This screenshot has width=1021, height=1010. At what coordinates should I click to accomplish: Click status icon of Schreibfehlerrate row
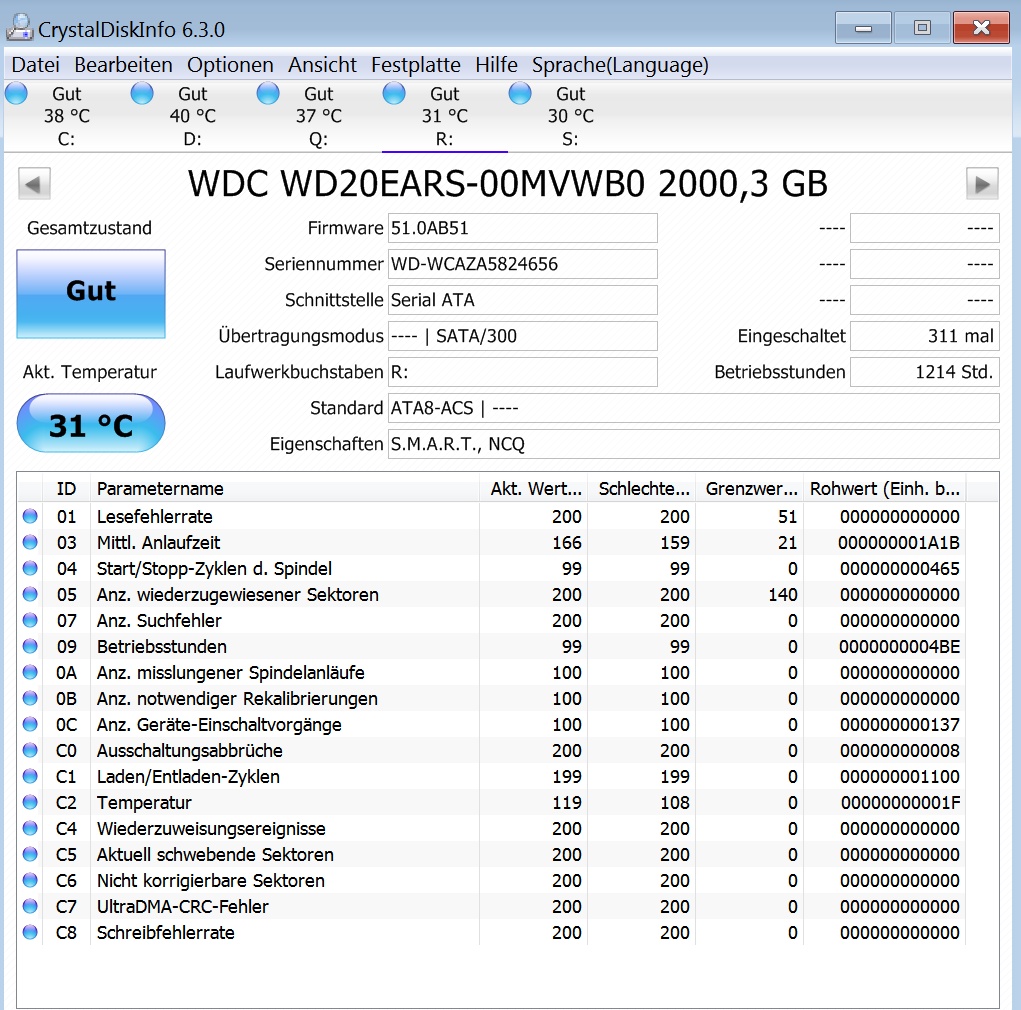pyautogui.click(x=30, y=932)
